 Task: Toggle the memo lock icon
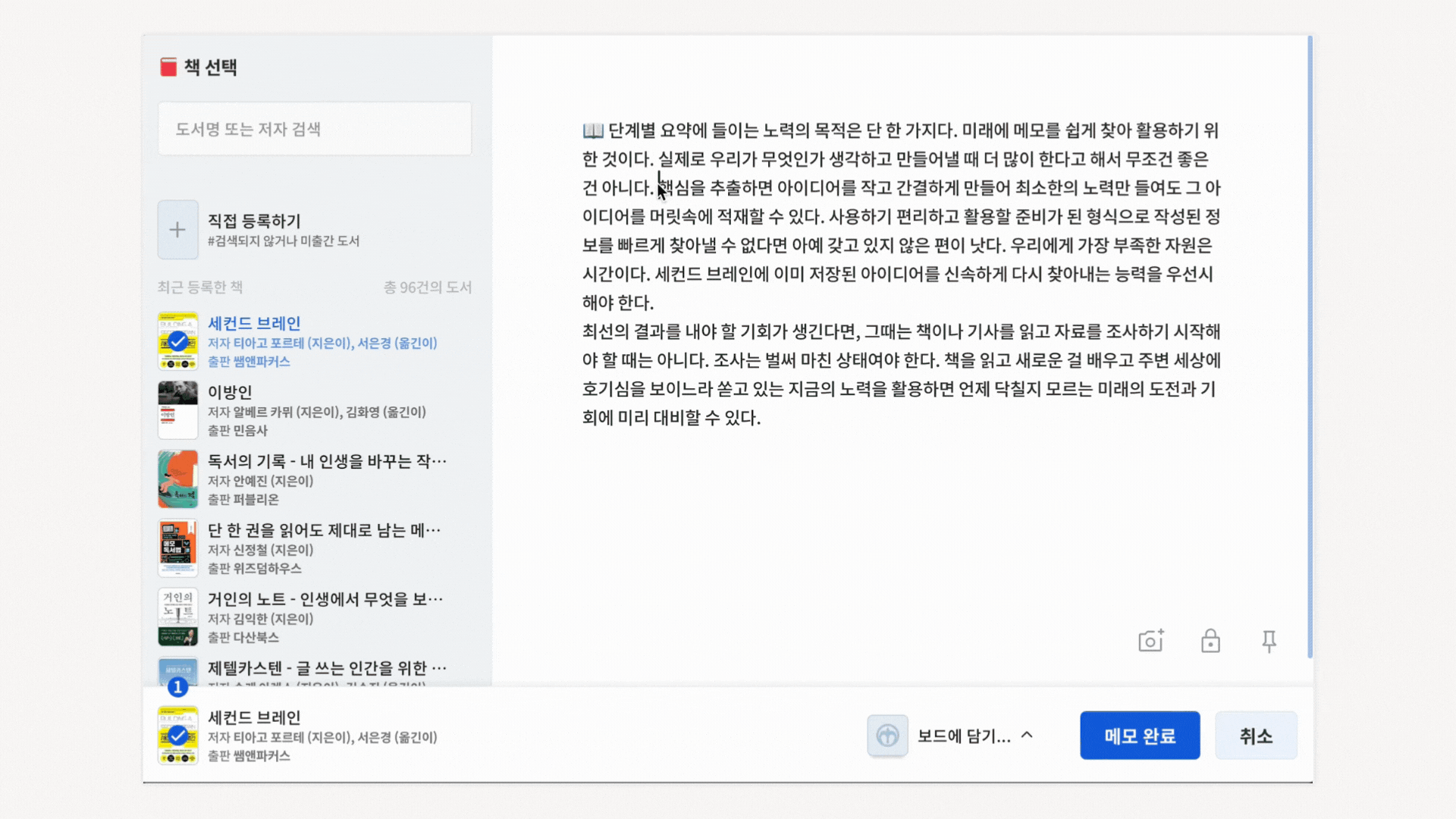coord(1210,642)
